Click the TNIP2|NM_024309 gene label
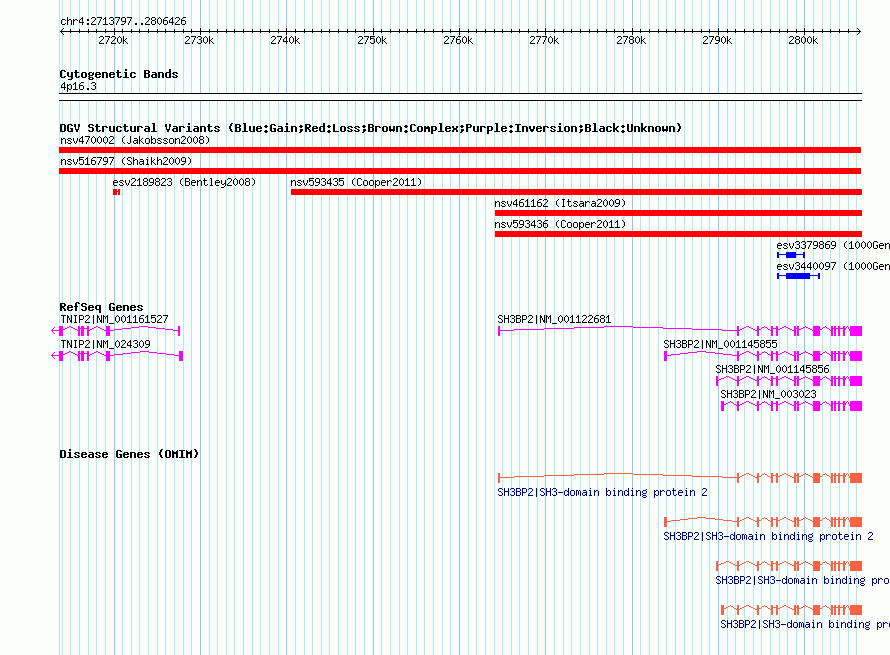890x655 pixels. [x=105, y=345]
